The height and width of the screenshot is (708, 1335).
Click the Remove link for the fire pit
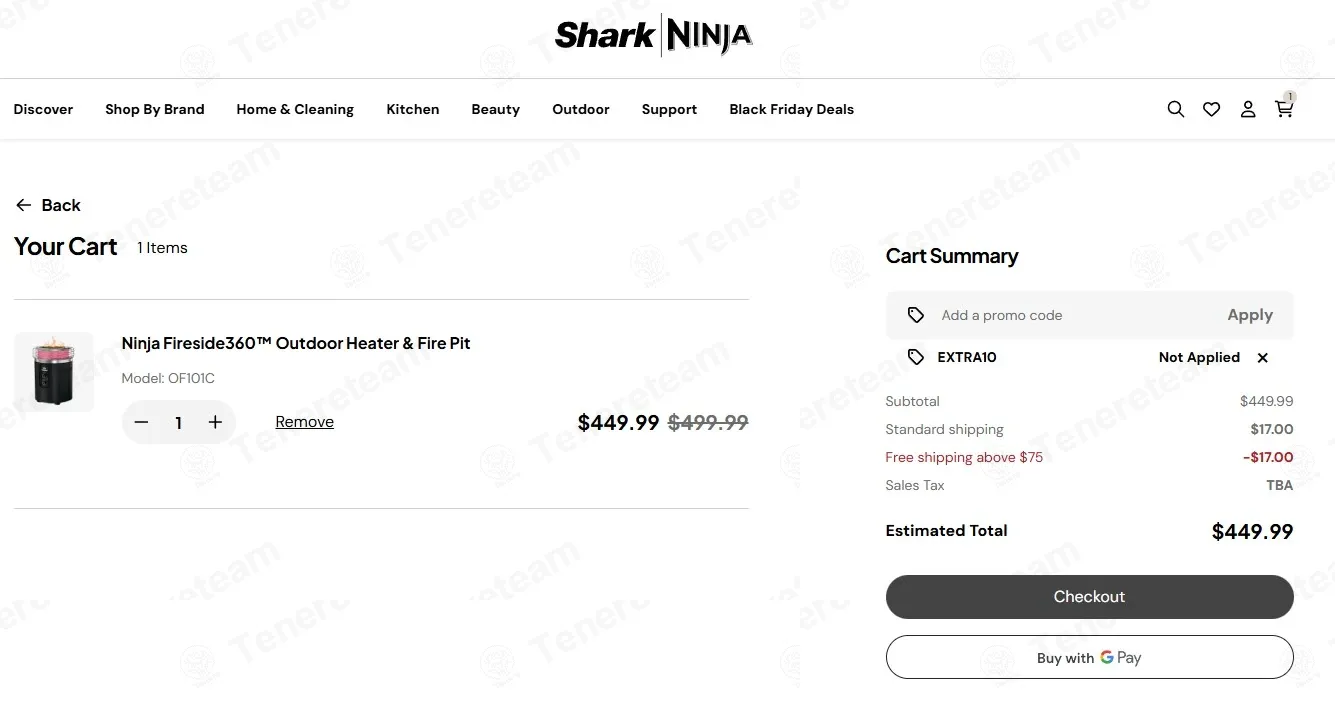pyautogui.click(x=305, y=422)
